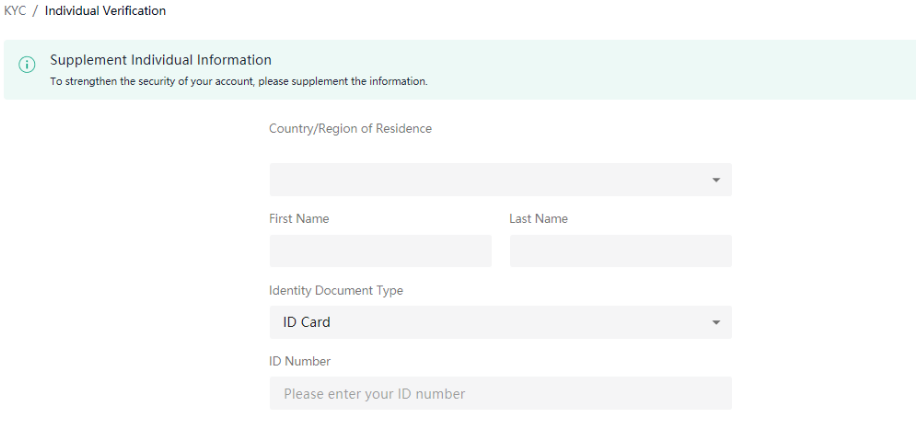Go back via the KYC breadcrumb
Image resolution: width=920 pixels, height=431 pixels.
click(15, 11)
